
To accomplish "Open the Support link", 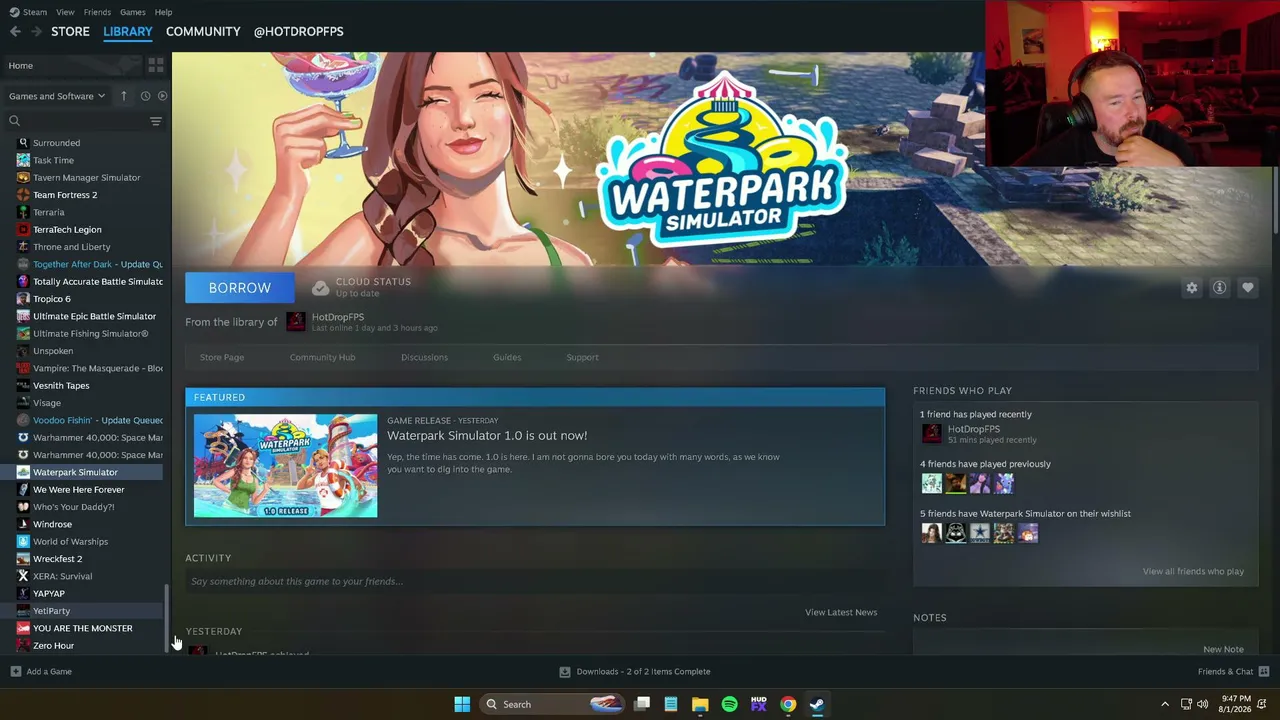I will (582, 357).
